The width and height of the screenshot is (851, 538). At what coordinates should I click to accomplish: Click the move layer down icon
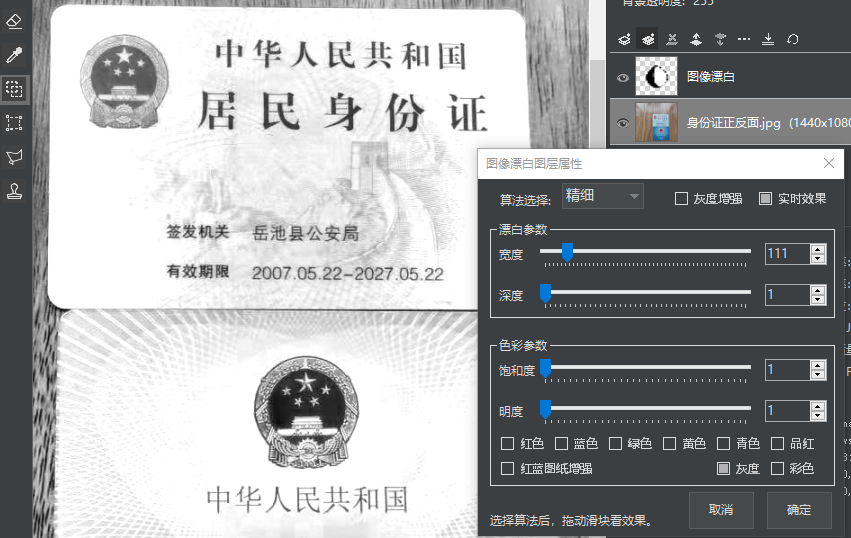(x=720, y=39)
